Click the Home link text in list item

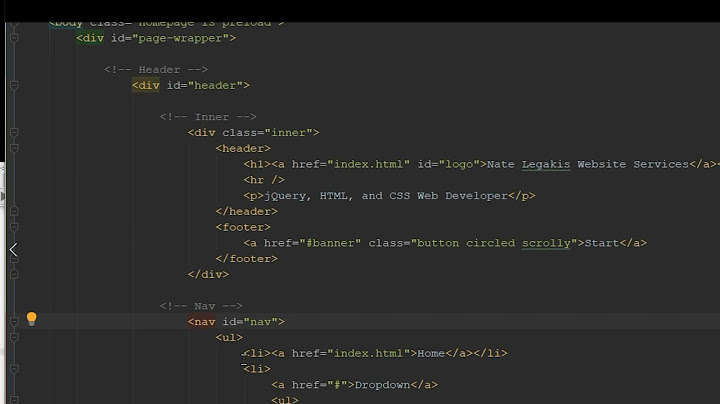[431, 354]
